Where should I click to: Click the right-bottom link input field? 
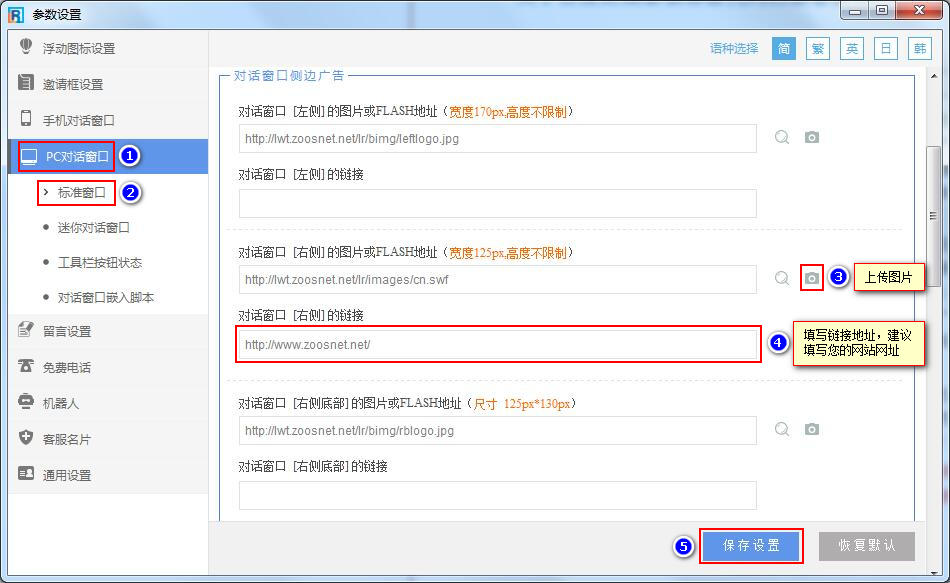pyautogui.click(x=498, y=496)
